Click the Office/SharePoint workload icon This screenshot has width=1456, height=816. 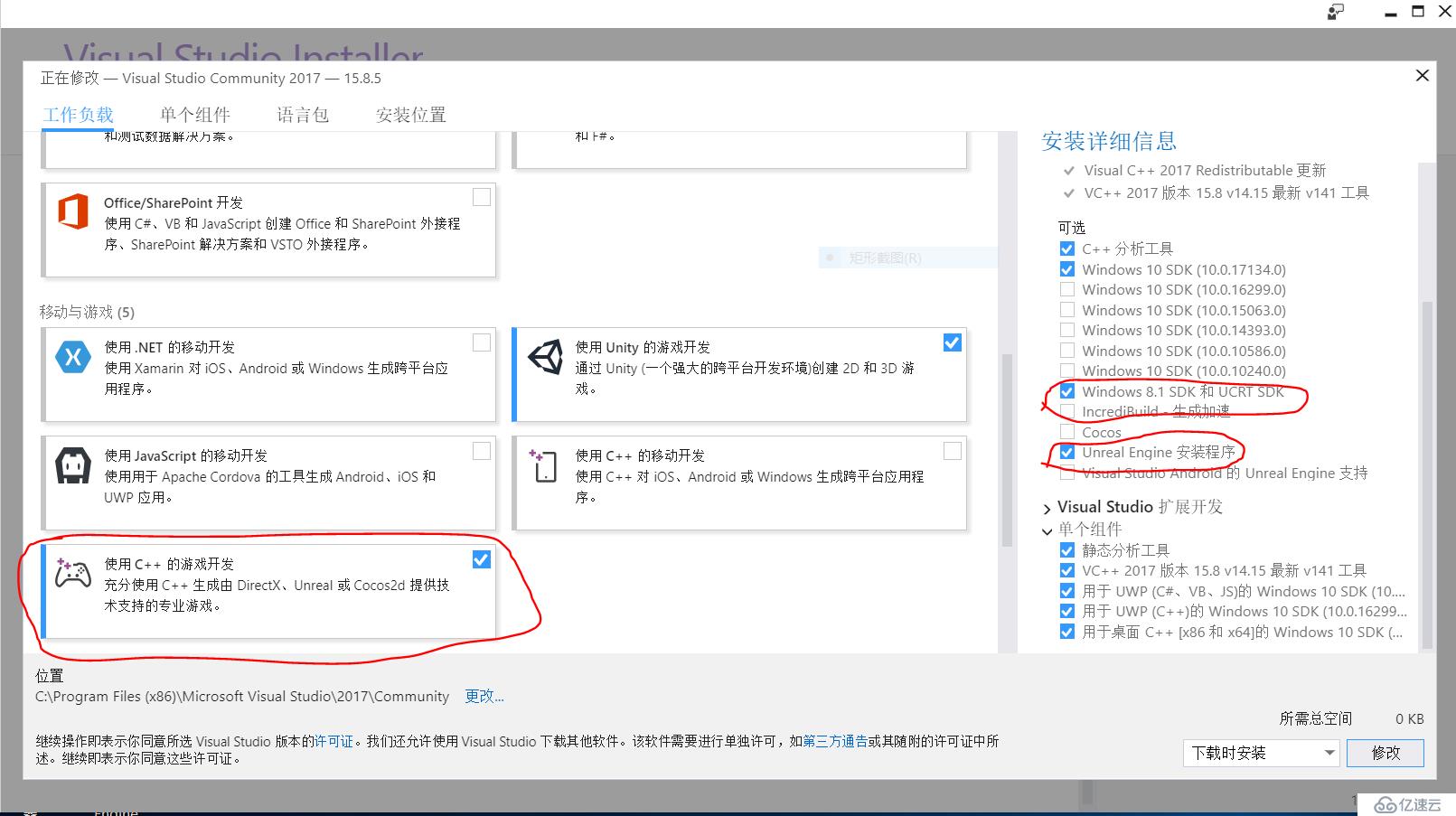point(73,212)
